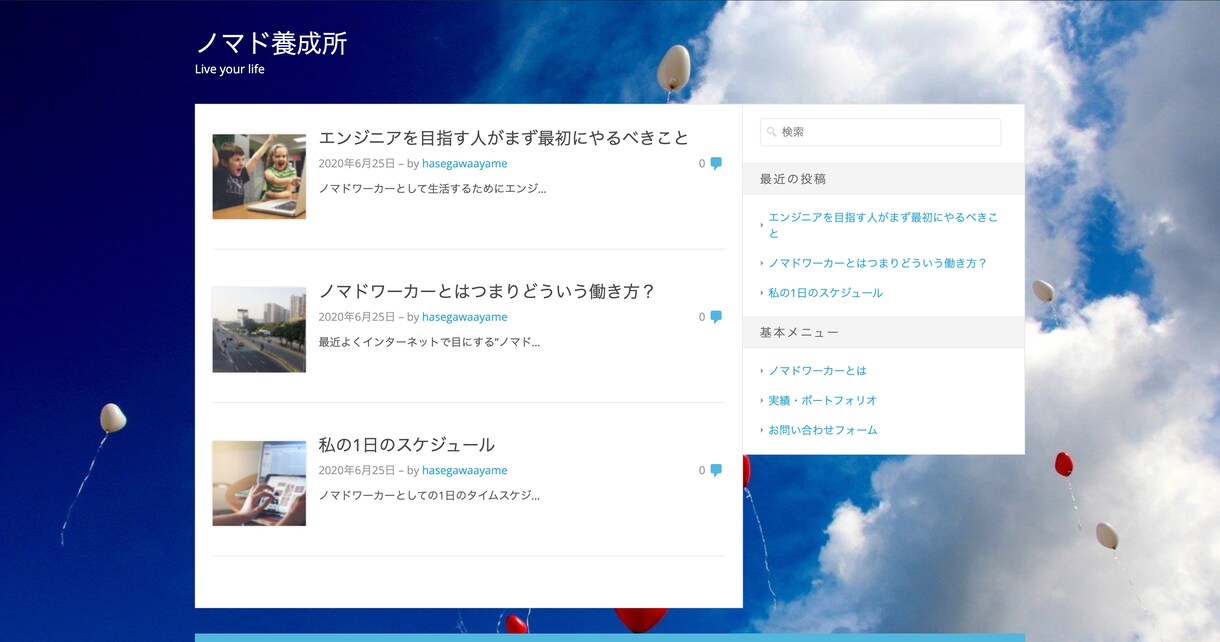Click comment count 0 on スケジュール post

click(x=702, y=470)
